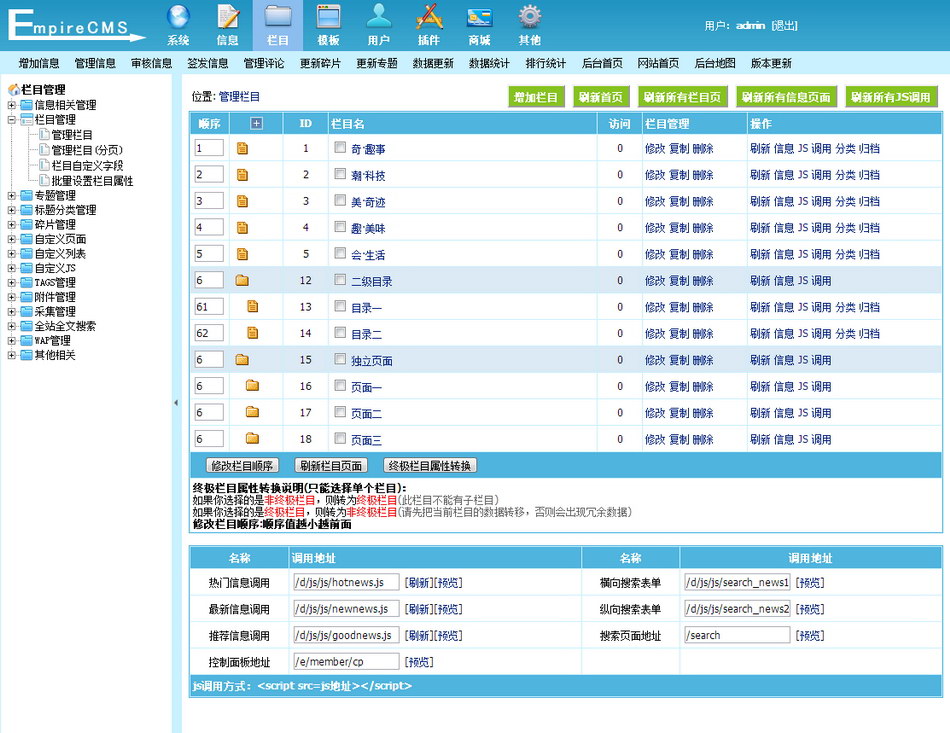The width and height of the screenshot is (950, 733).
Task: Check the box for 潮·科技
Action: click(x=340, y=174)
